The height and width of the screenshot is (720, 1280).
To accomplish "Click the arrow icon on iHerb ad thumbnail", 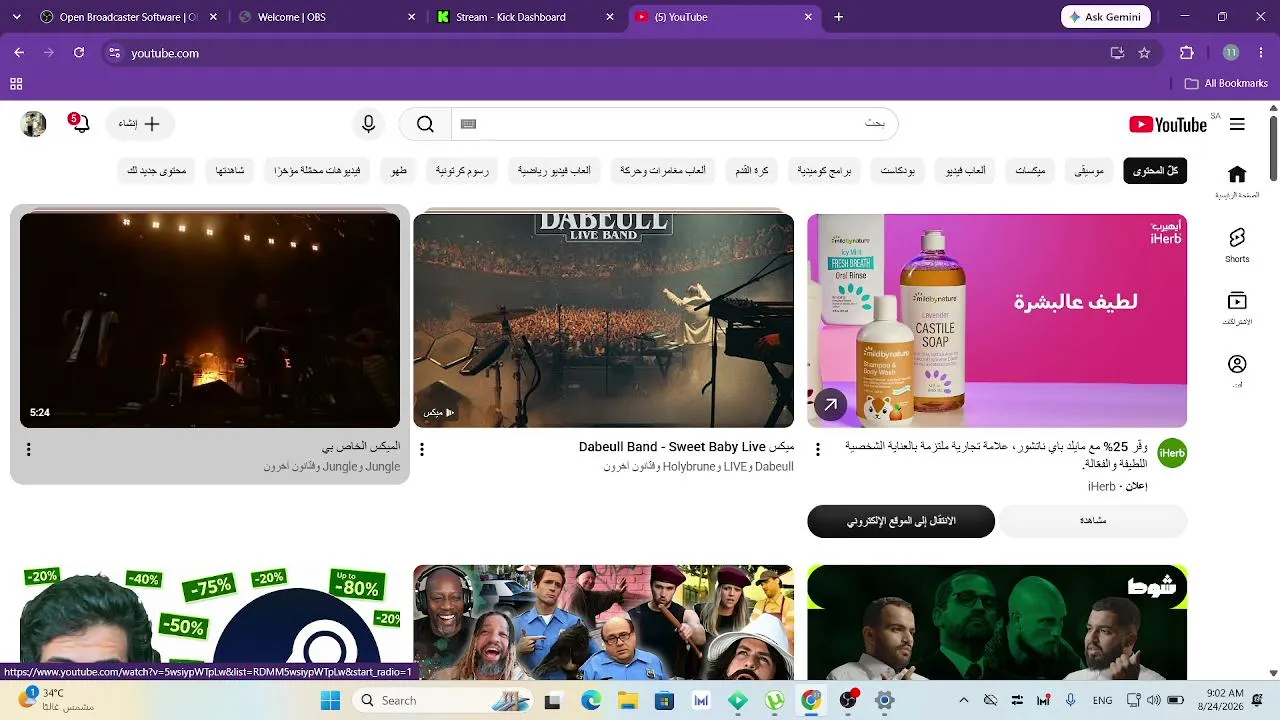I will tap(830, 405).
